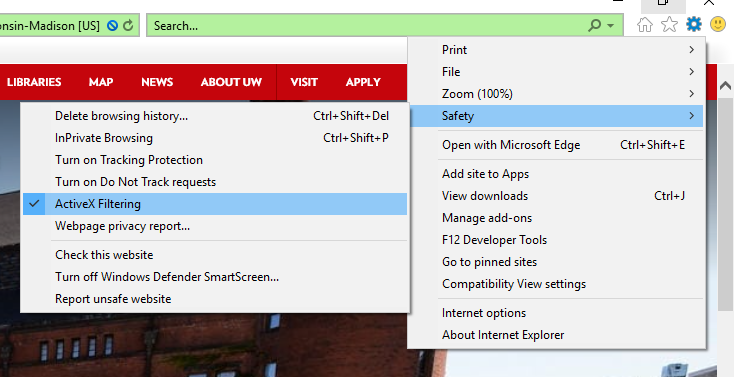Click the Tools gear icon
Screen dimensions: 734x377
click(694, 24)
